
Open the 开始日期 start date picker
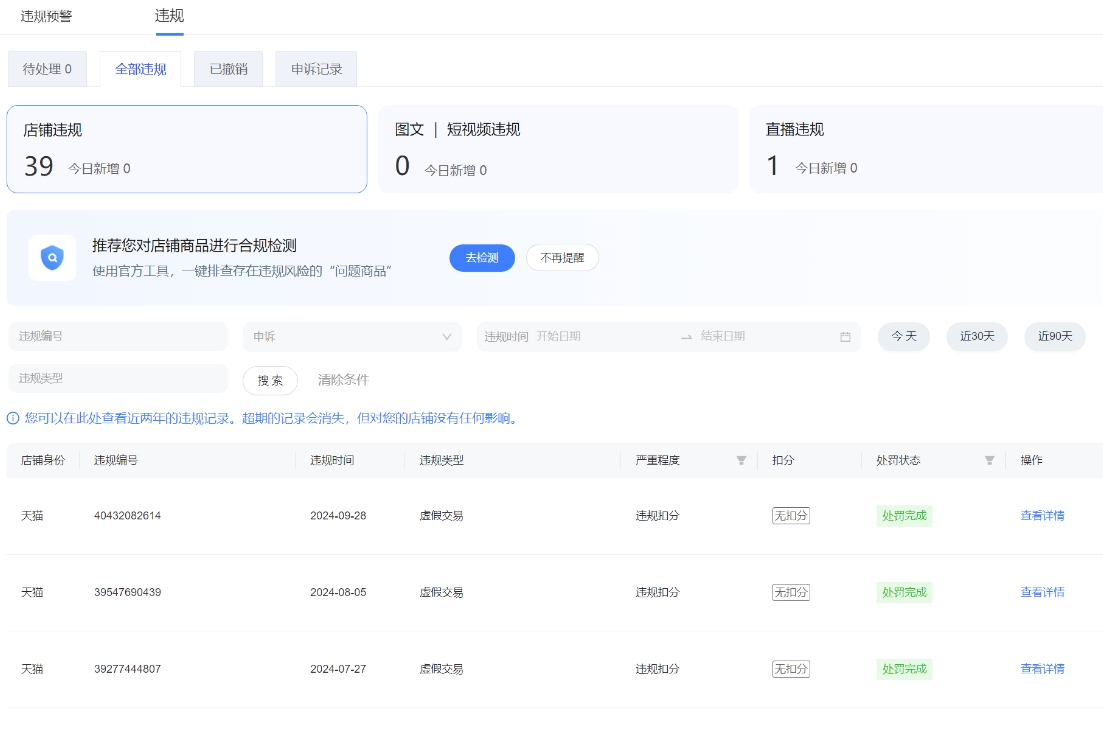[600, 337]
